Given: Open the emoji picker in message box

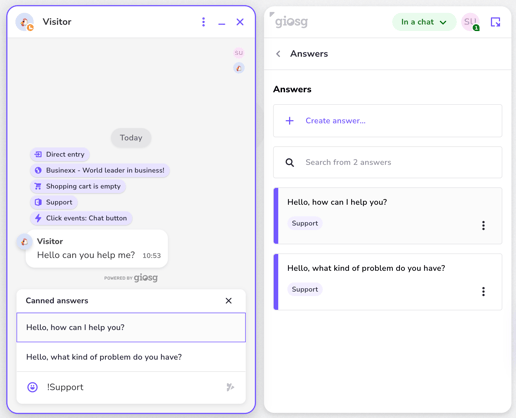Looking at the screenshot, I should coord(32,387).
